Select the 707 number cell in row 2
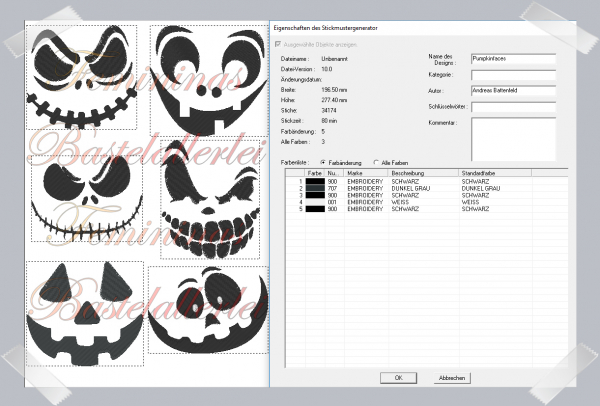Screen dimensions: 600x406 332,188
